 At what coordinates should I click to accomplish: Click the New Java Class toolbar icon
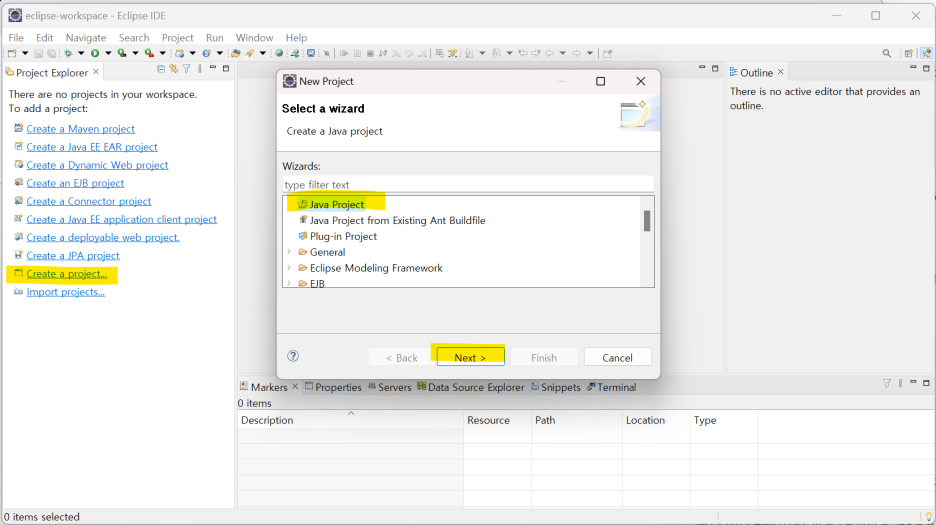207,53
